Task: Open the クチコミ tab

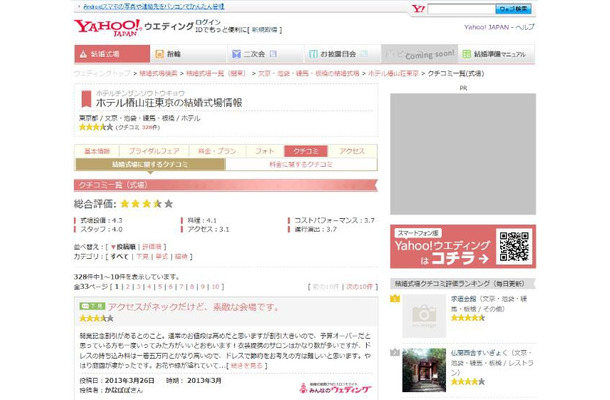Action: (x=306, y=151)
